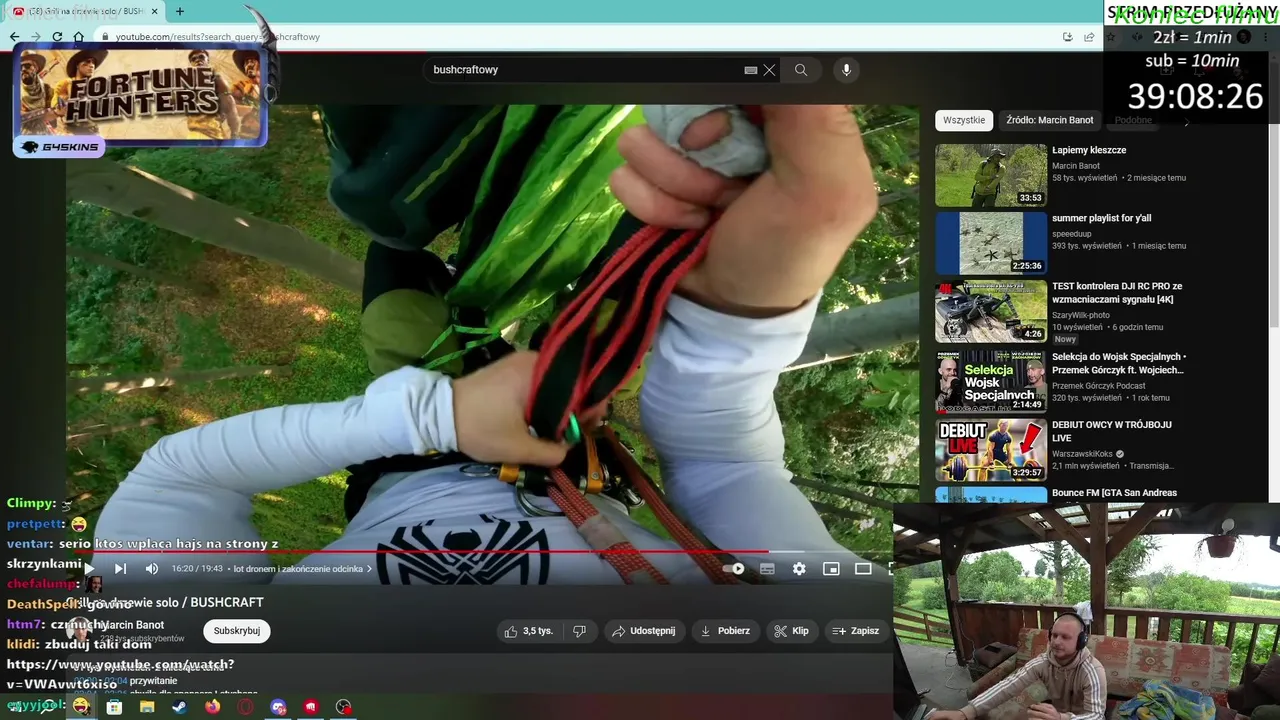Open the 'Łapiemy kleszcze' video thumbnail
Viewport: 1280px width, 720px height.
pyautogui.click(x=991, y=175)
